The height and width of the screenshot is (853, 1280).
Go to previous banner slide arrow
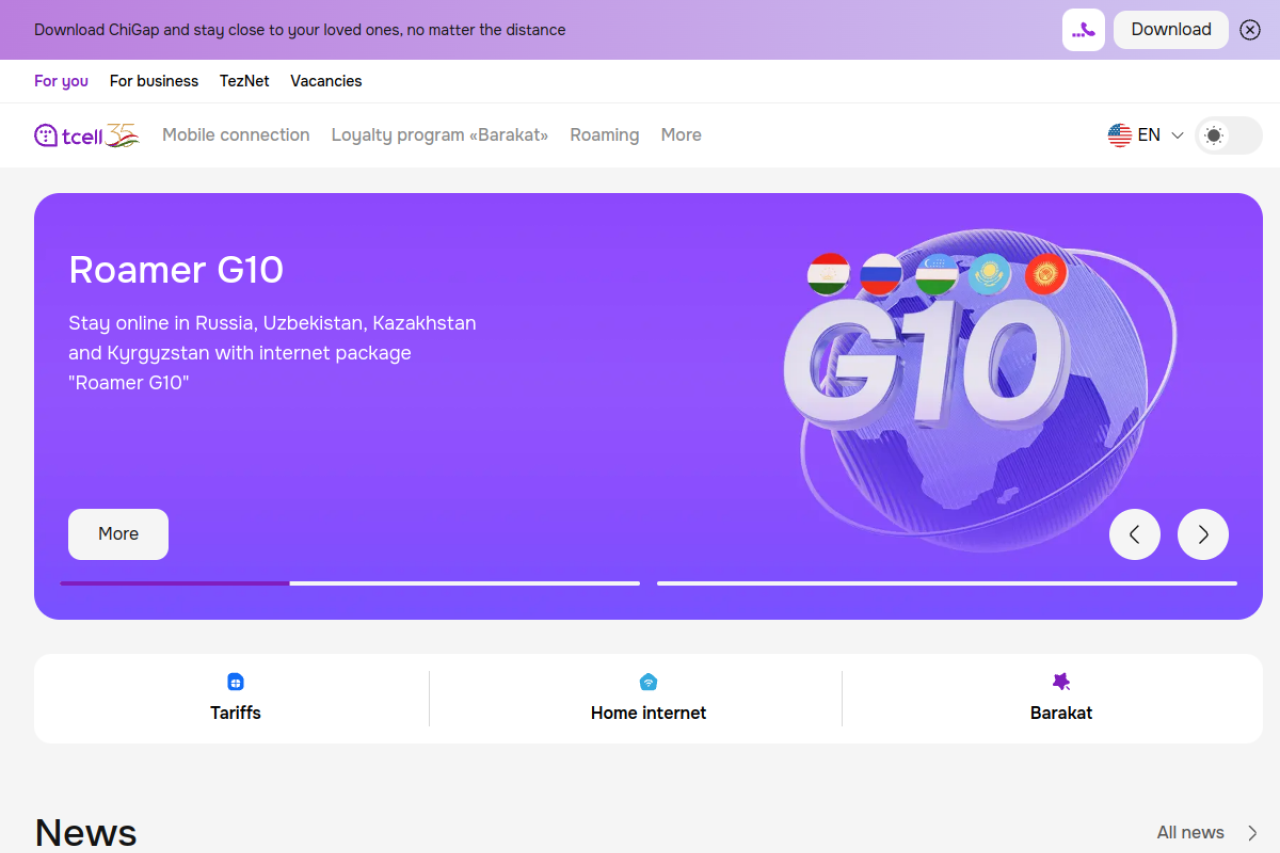pyautogui.click(x=1135, y=534)
